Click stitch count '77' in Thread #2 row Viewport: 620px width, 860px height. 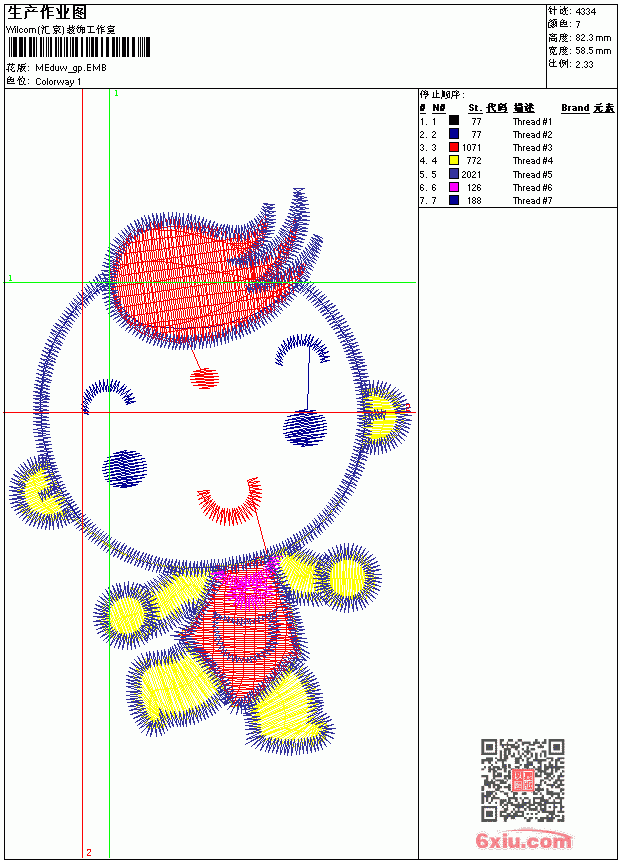(x=476, y=134)
